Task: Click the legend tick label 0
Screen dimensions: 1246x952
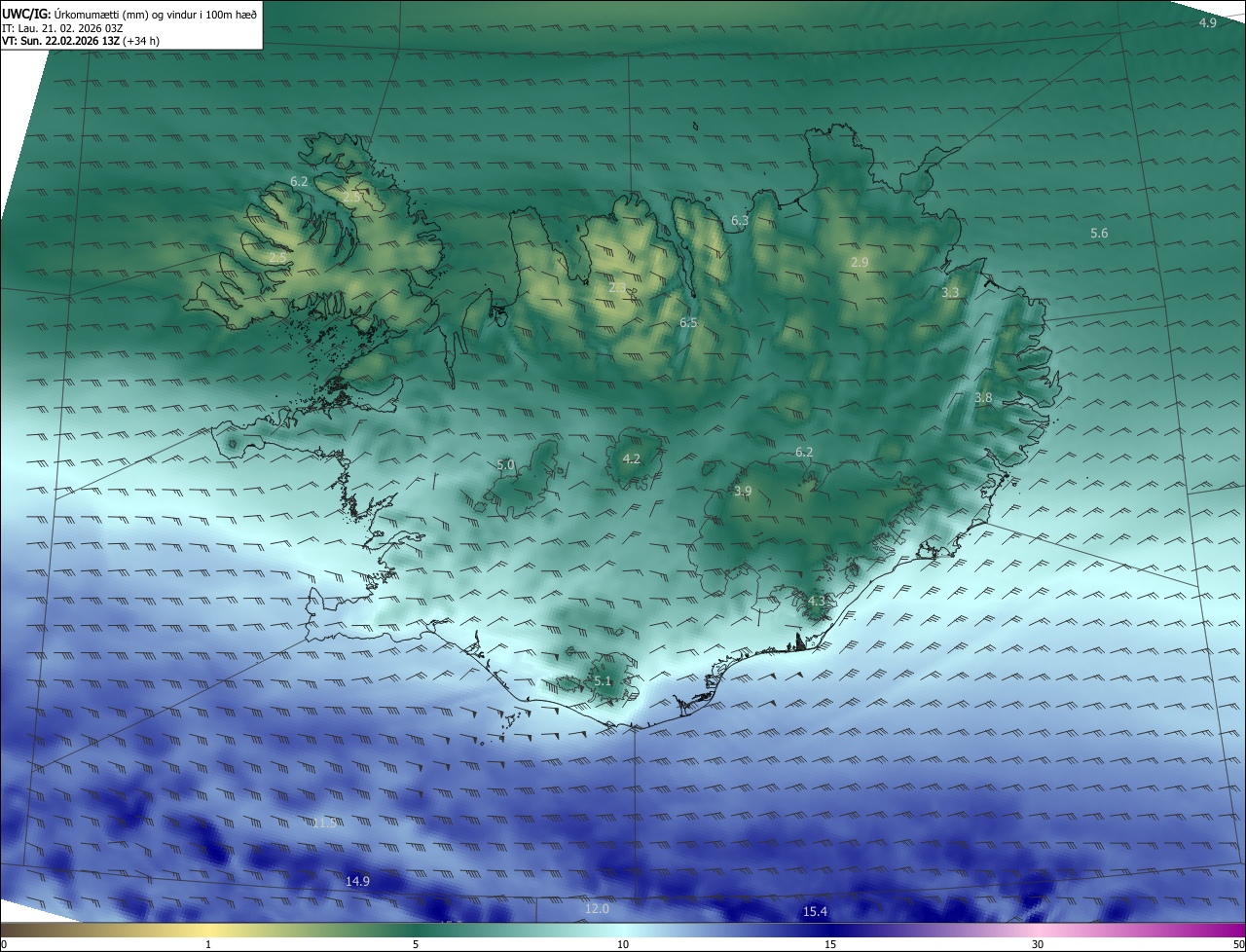Action: point(4,945)
